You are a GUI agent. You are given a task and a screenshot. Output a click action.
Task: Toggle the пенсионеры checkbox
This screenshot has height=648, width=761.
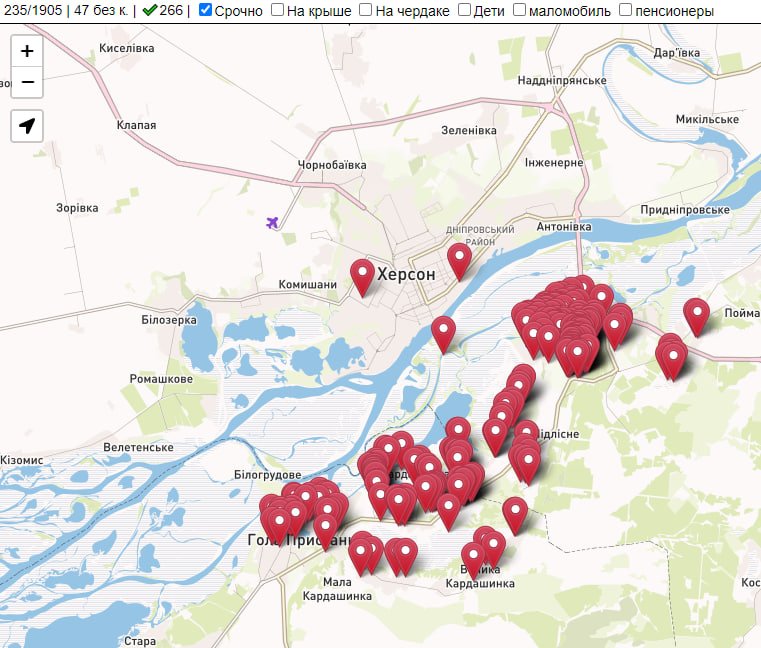pos(625,10)
